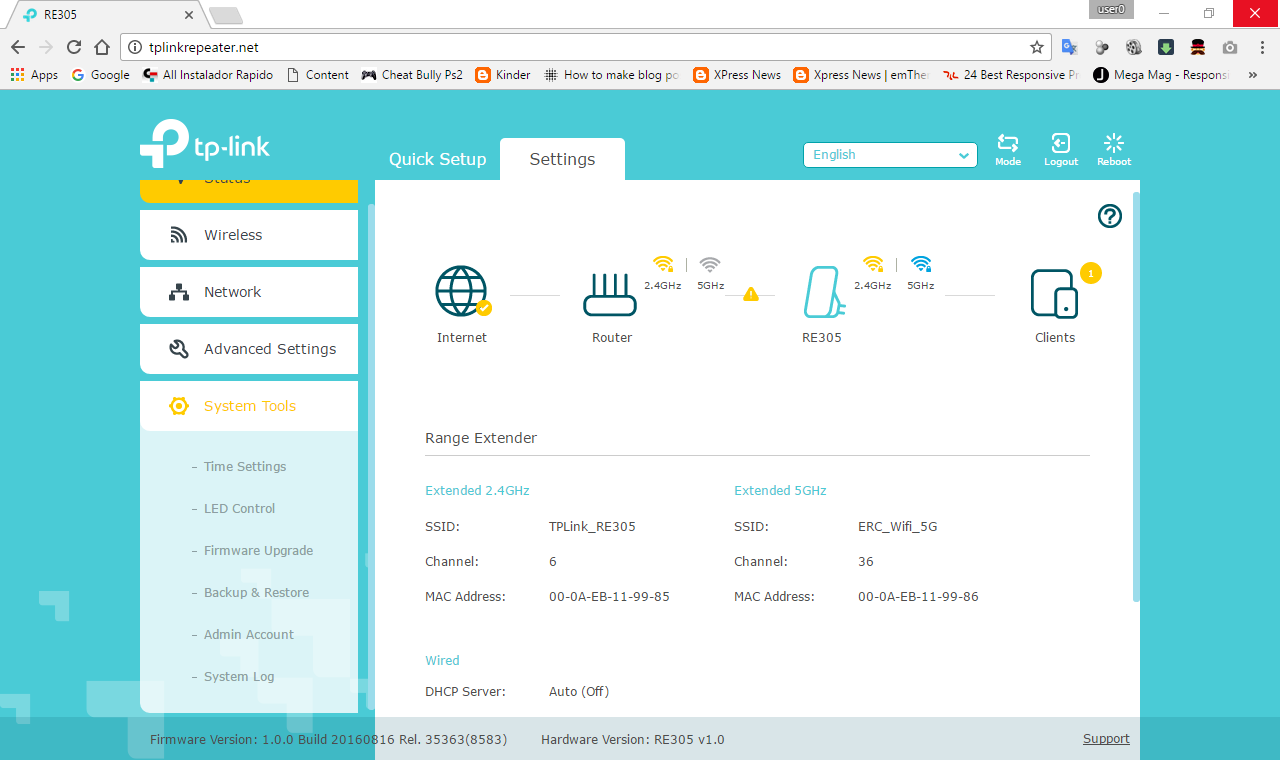Open the Cheat Bully Ps2 bookmark
This screenshot has width=1280, height=760.
(412, 75)
